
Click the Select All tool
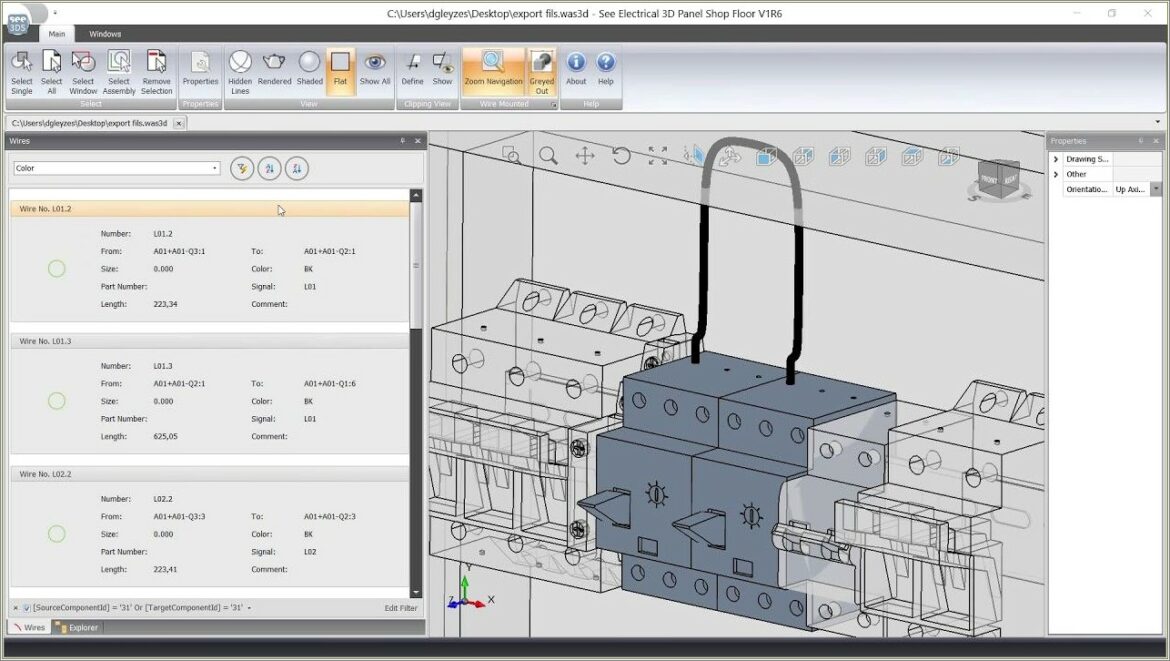click(51, 72)
